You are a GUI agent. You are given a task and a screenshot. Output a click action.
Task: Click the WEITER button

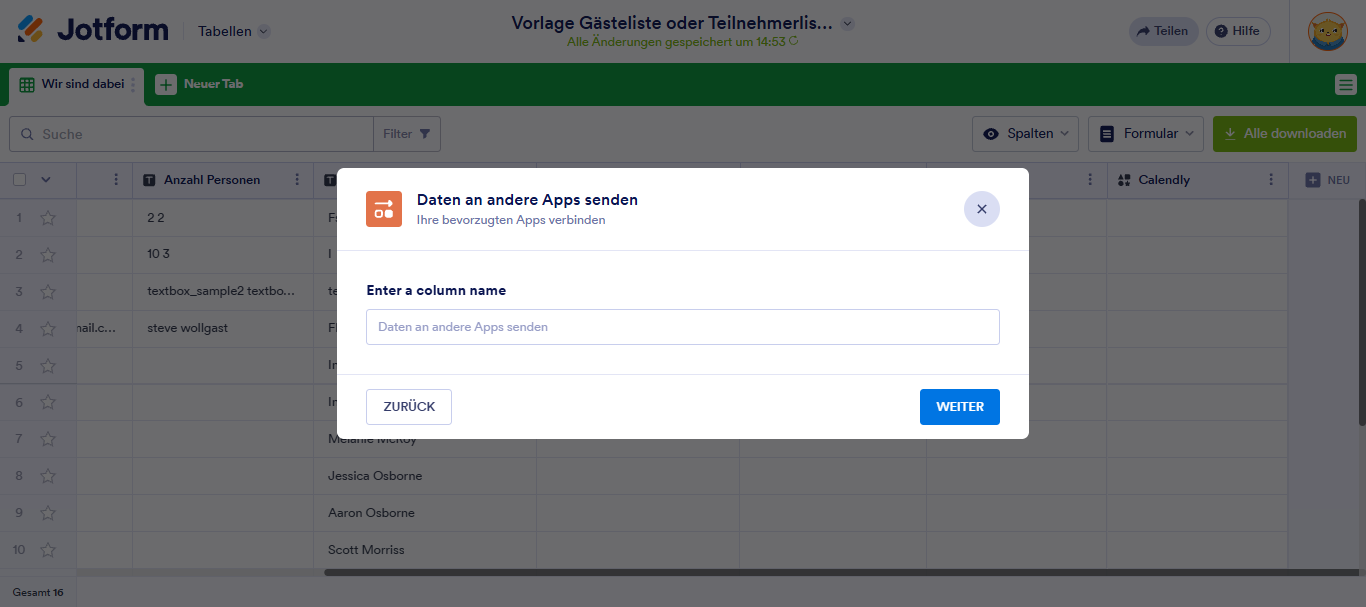pos(960,407)
